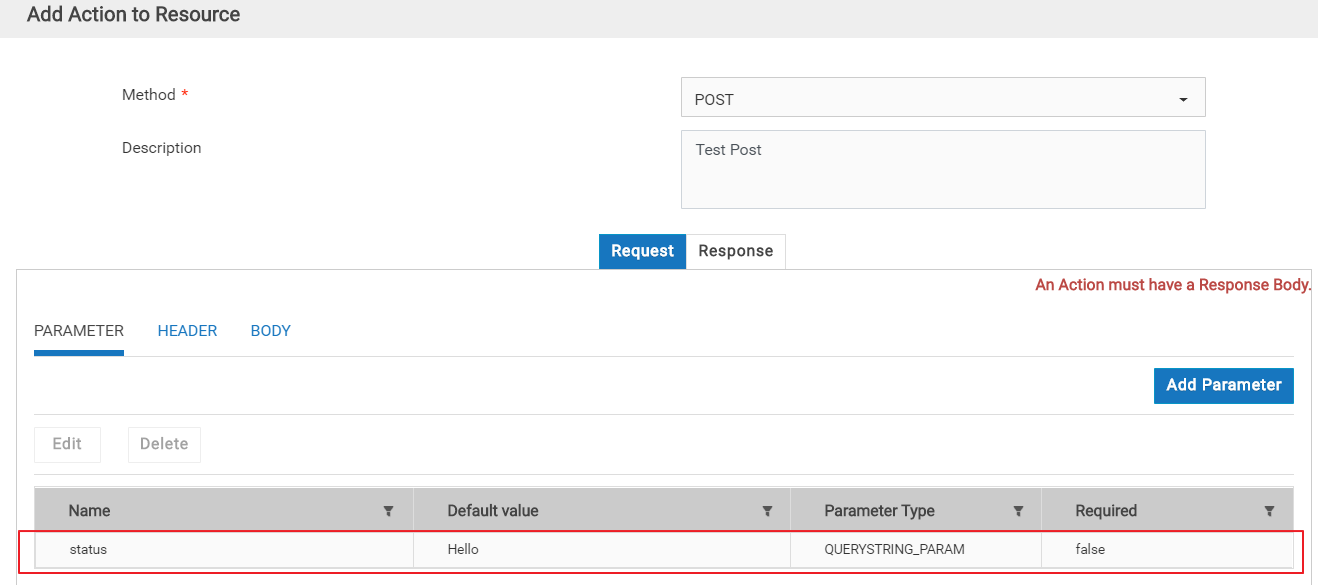Click into the Description text area

click(x=943, y=169)
